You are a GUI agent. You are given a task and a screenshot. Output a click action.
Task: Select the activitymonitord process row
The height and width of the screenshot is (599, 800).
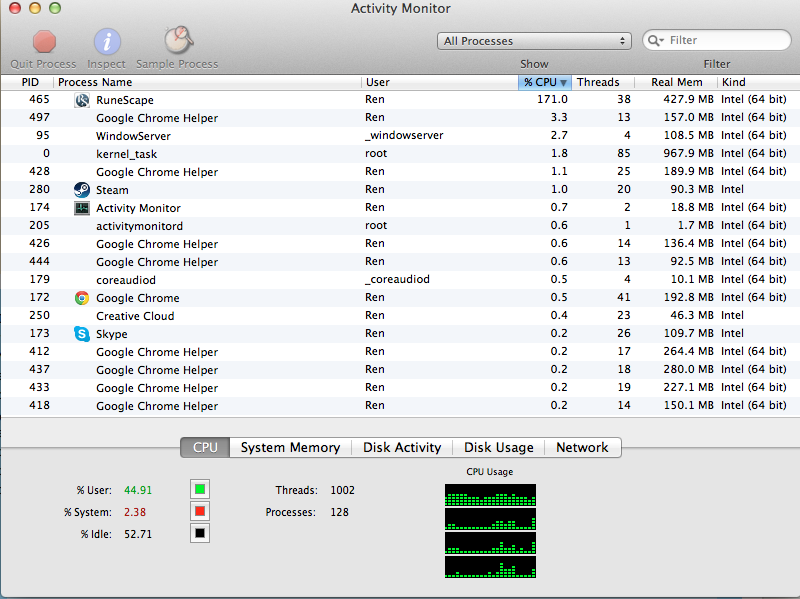pyautogui.click(x=400, y=226)
